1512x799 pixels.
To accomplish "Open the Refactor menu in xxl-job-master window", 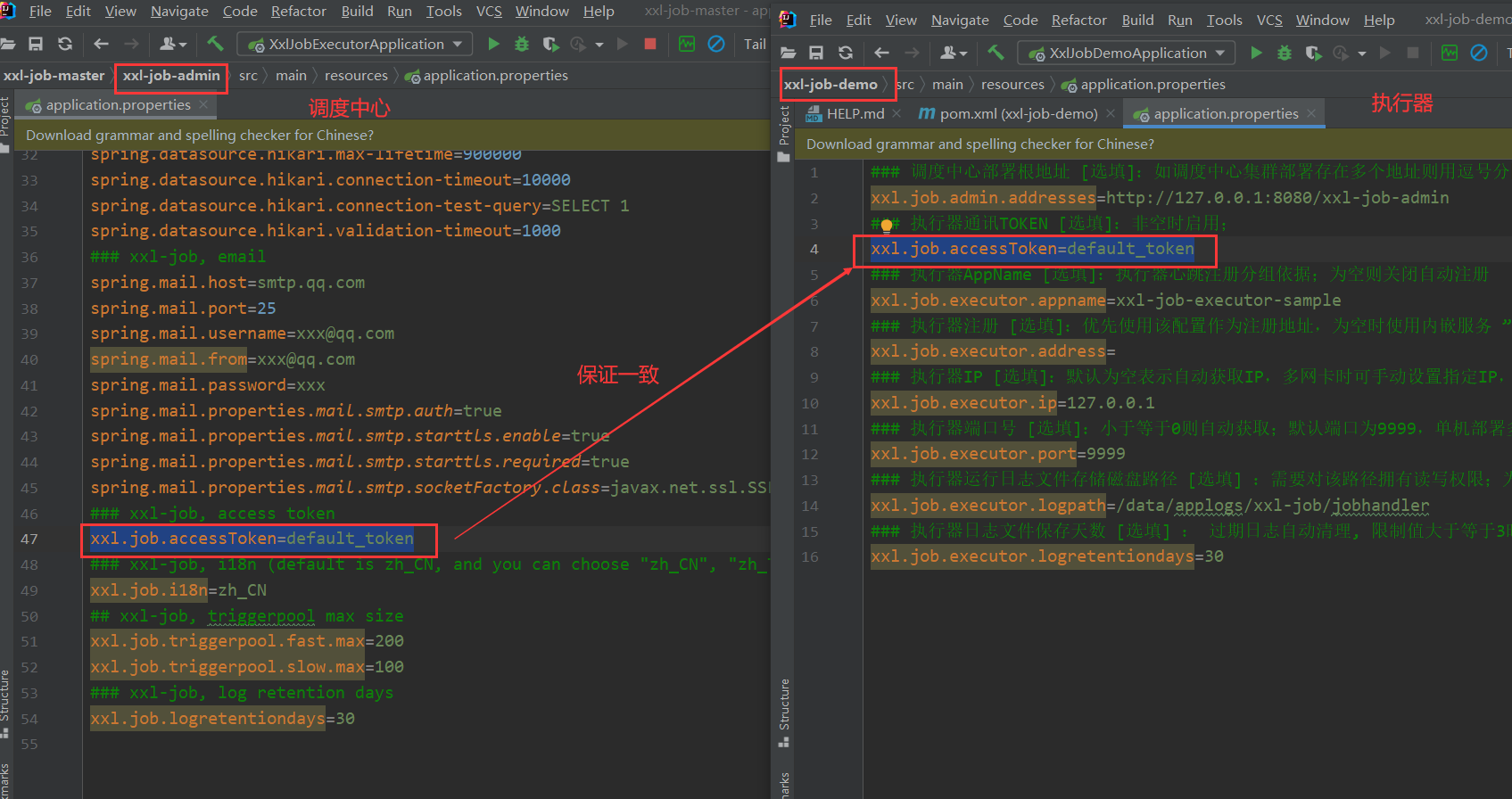I will point(298,11).
